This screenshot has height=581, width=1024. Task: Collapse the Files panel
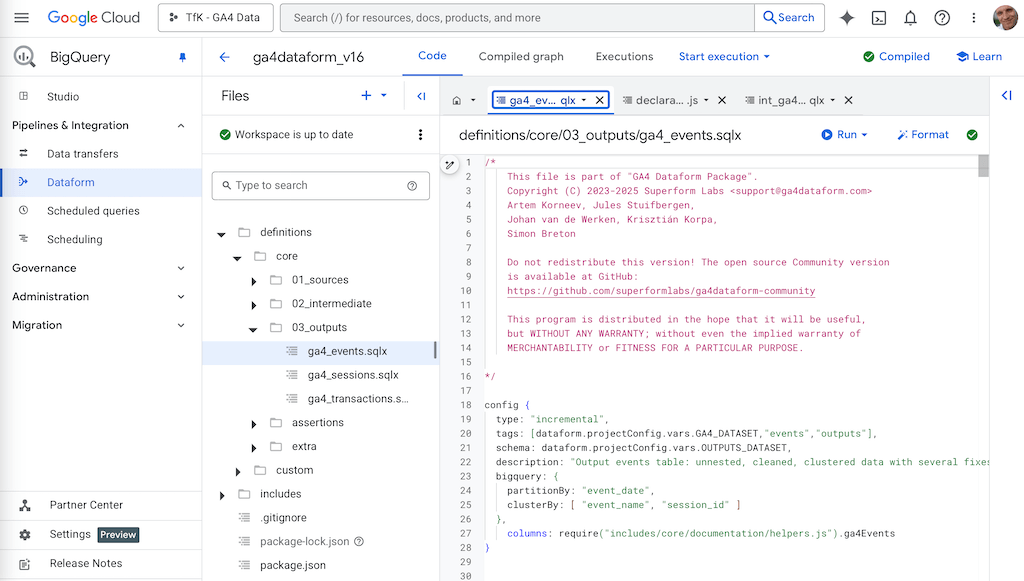pyautogui.click(x=421, y=96)
